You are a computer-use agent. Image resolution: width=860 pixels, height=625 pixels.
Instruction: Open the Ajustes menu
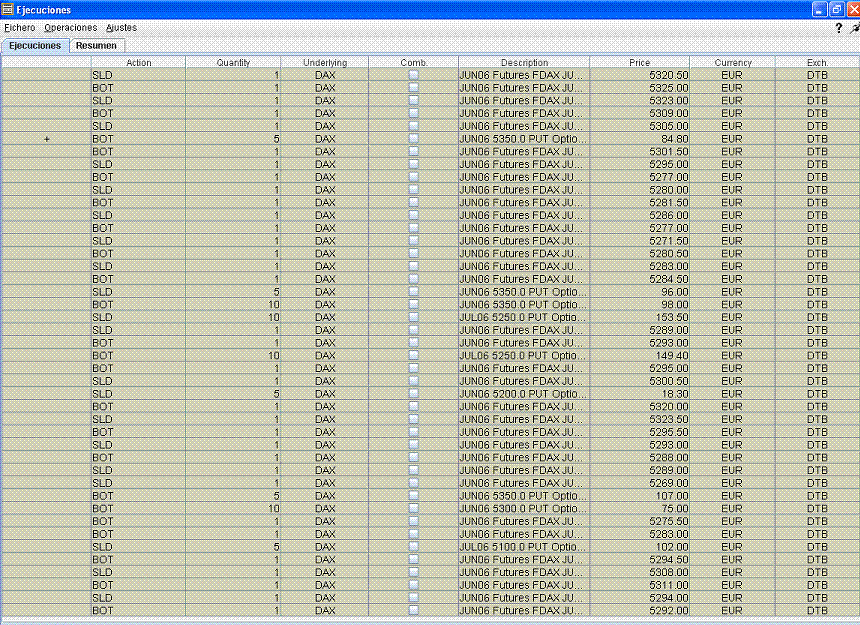pyautogui.click(x=121, y=28)
